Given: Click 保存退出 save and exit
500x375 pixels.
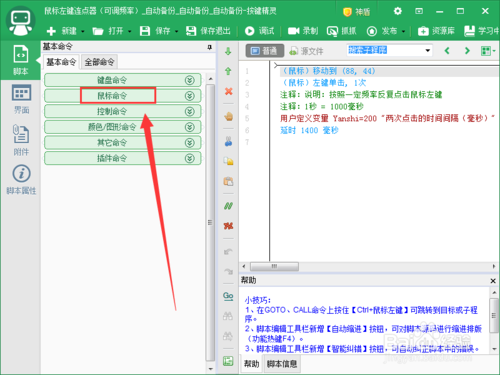Looking at the screenshot, I should [208, 31].
